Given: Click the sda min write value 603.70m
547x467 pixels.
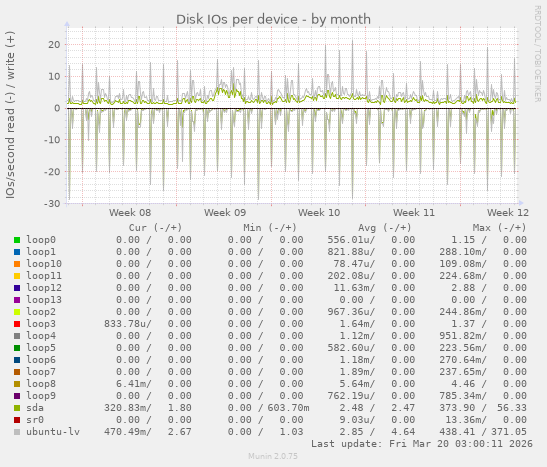Looking at the screenshot, I should [288, 408].
